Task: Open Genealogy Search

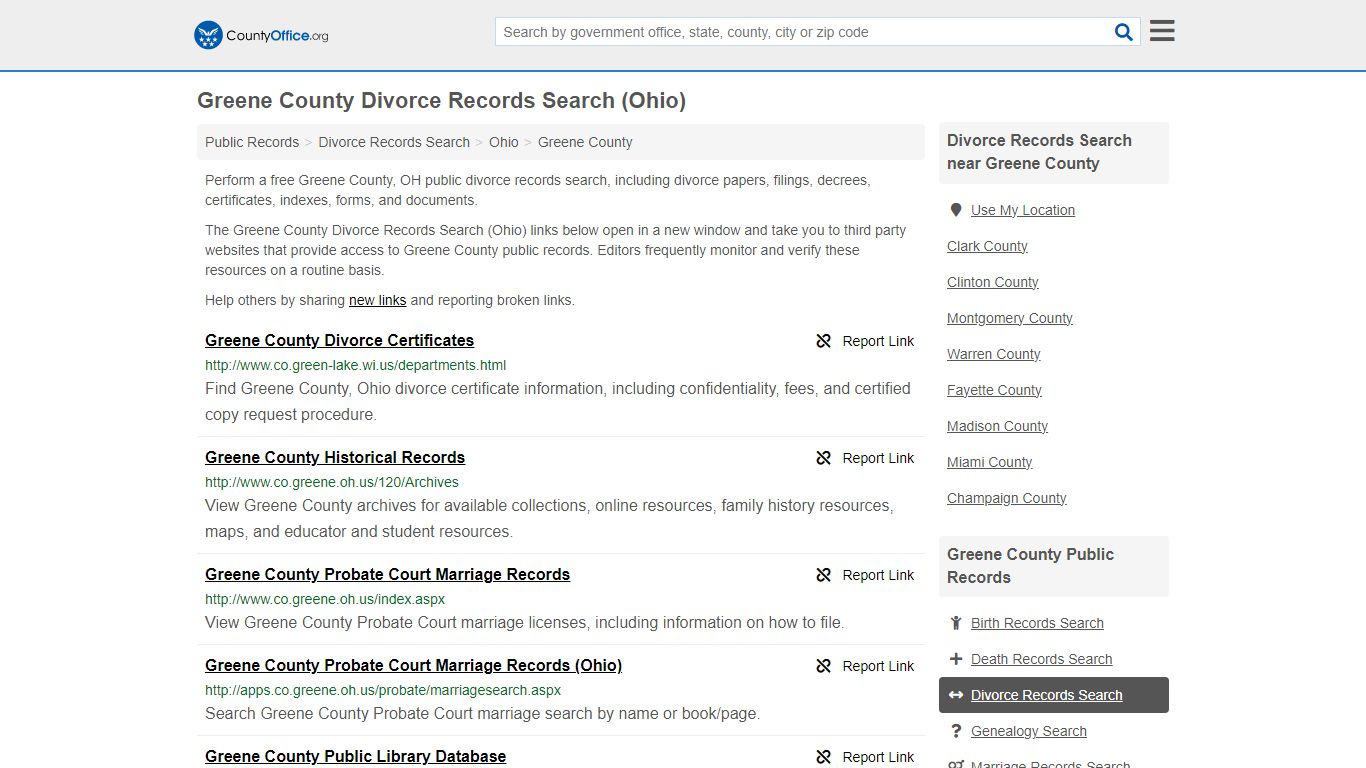Action: [1029, 731]
